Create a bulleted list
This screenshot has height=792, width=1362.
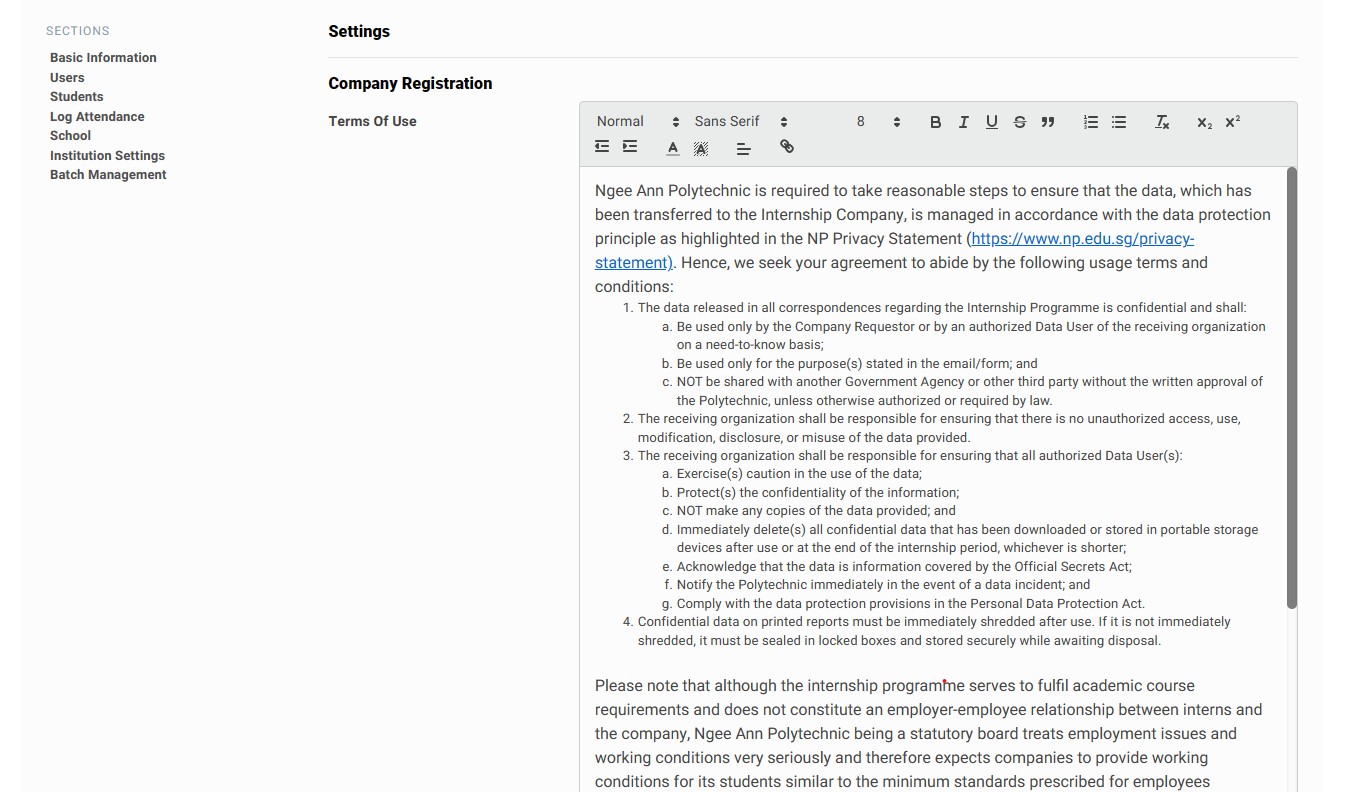1118,122
